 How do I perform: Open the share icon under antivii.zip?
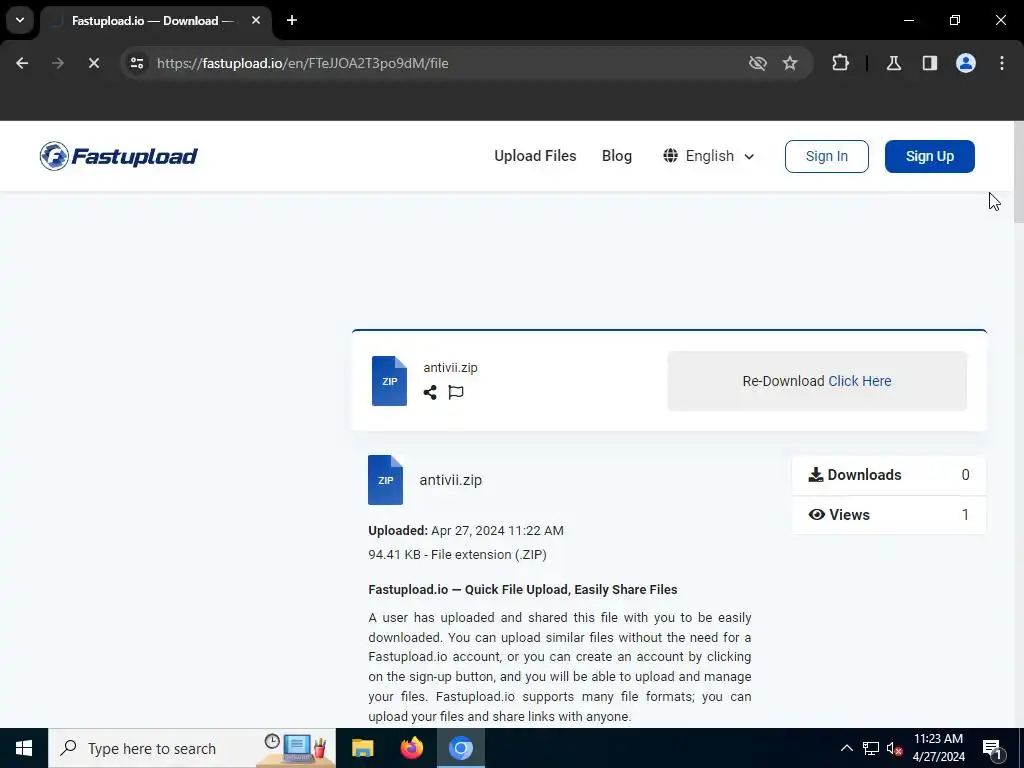pyautogui.click(x=430, y=392)
